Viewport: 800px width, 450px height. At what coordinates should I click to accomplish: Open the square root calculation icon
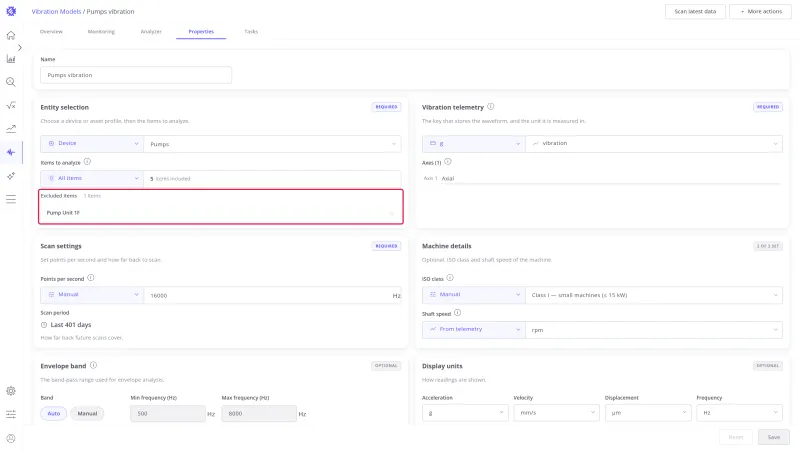point(11,105)
